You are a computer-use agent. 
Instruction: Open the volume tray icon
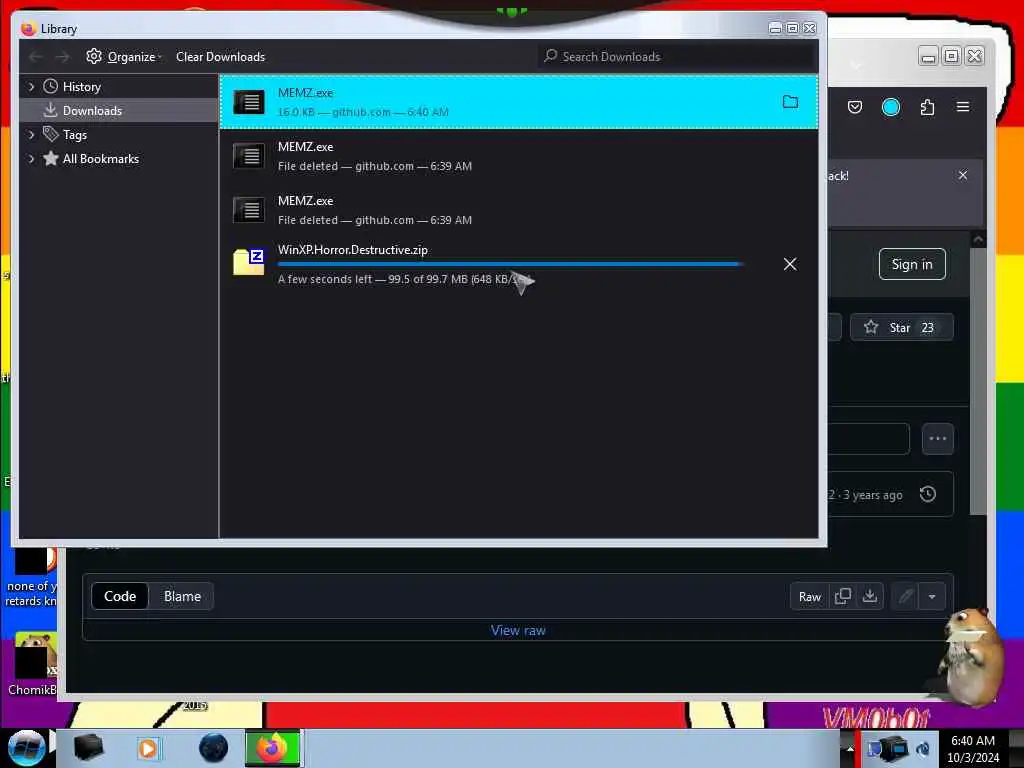[924, 749]
